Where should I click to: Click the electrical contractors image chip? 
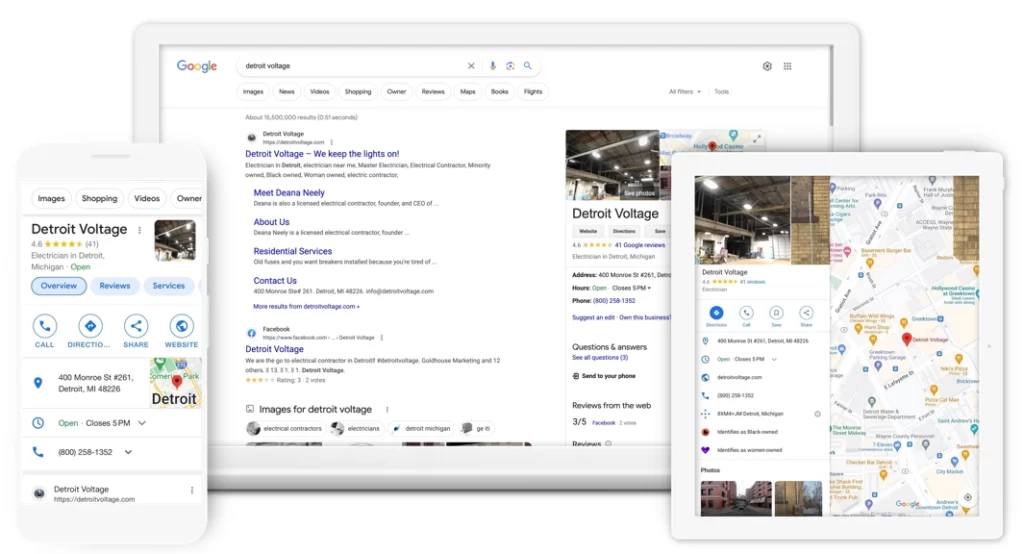285,429
